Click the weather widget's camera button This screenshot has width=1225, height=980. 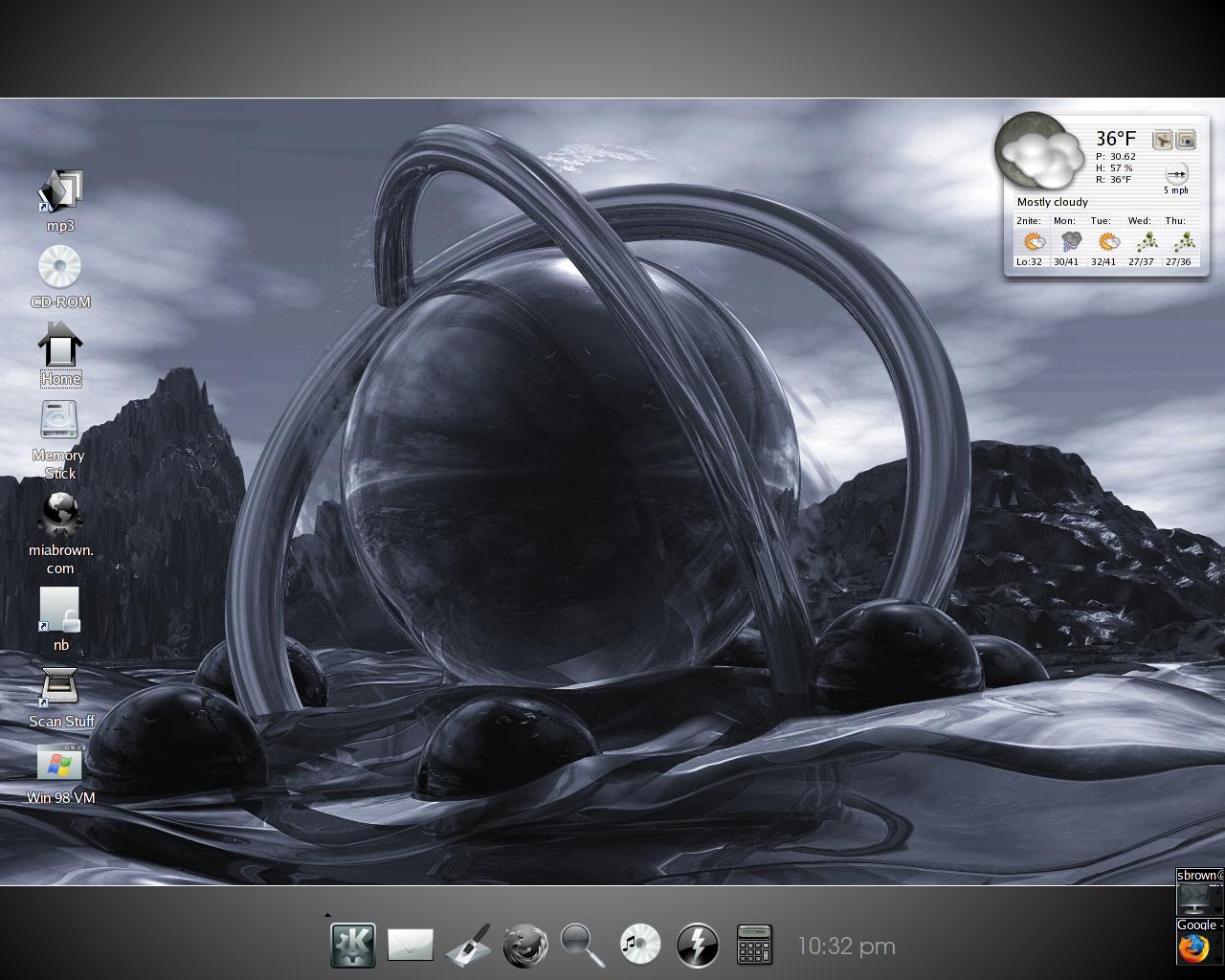(1186, 141)
